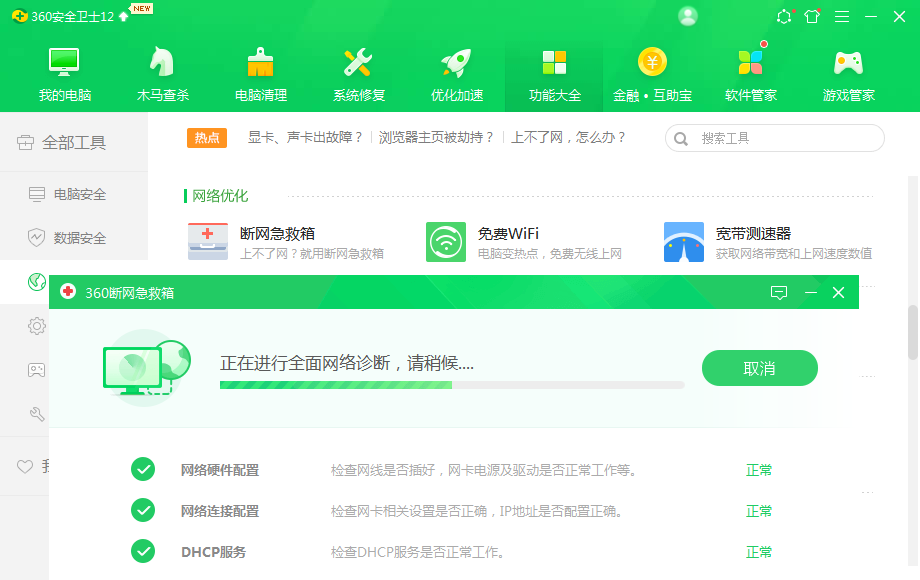Click the gamepad icon in sidebar

[36, 370]
